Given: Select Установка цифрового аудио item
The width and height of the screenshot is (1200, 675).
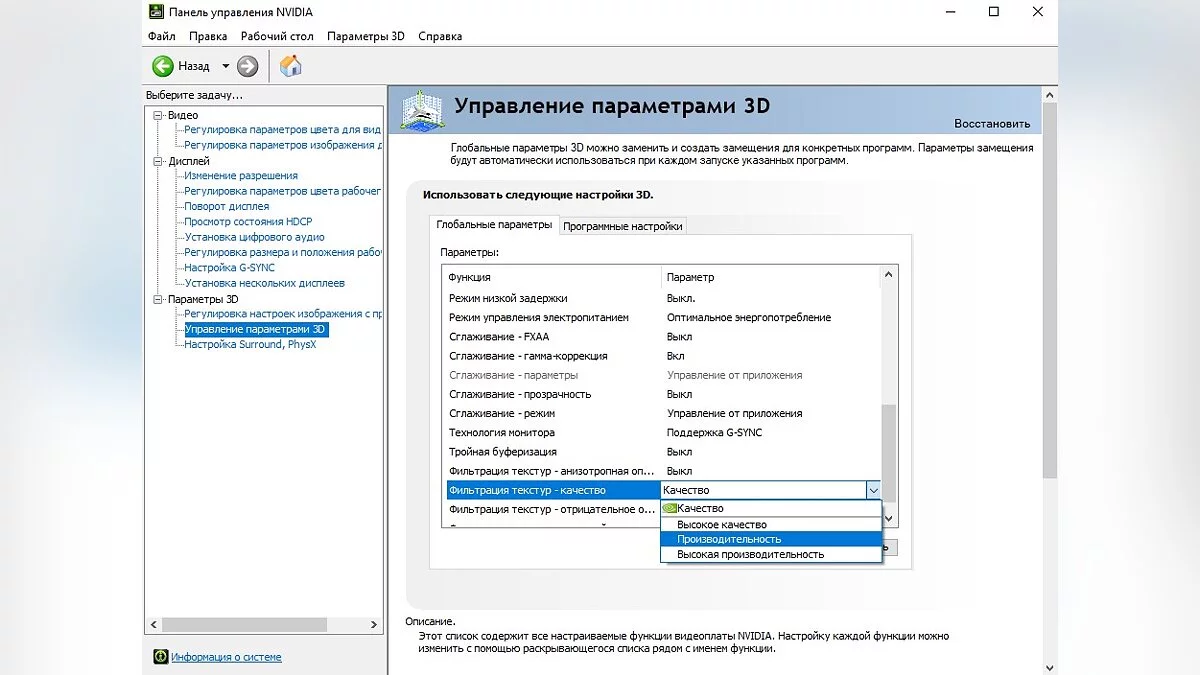Looking at the screenshot, I should coord(254,237).
